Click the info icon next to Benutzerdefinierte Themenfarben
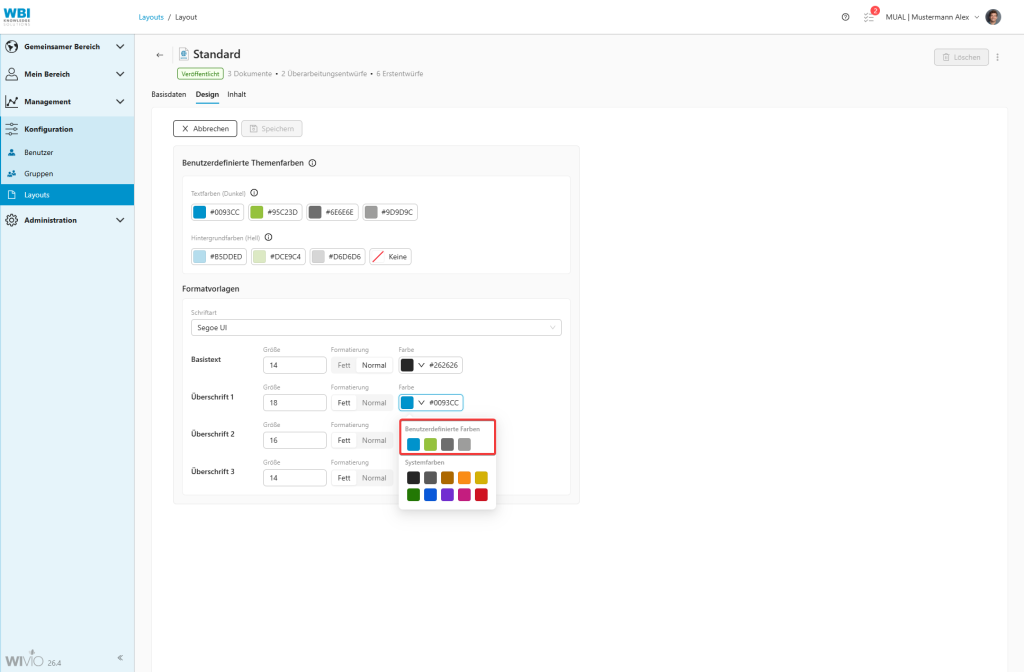 [x=312, y=163]
